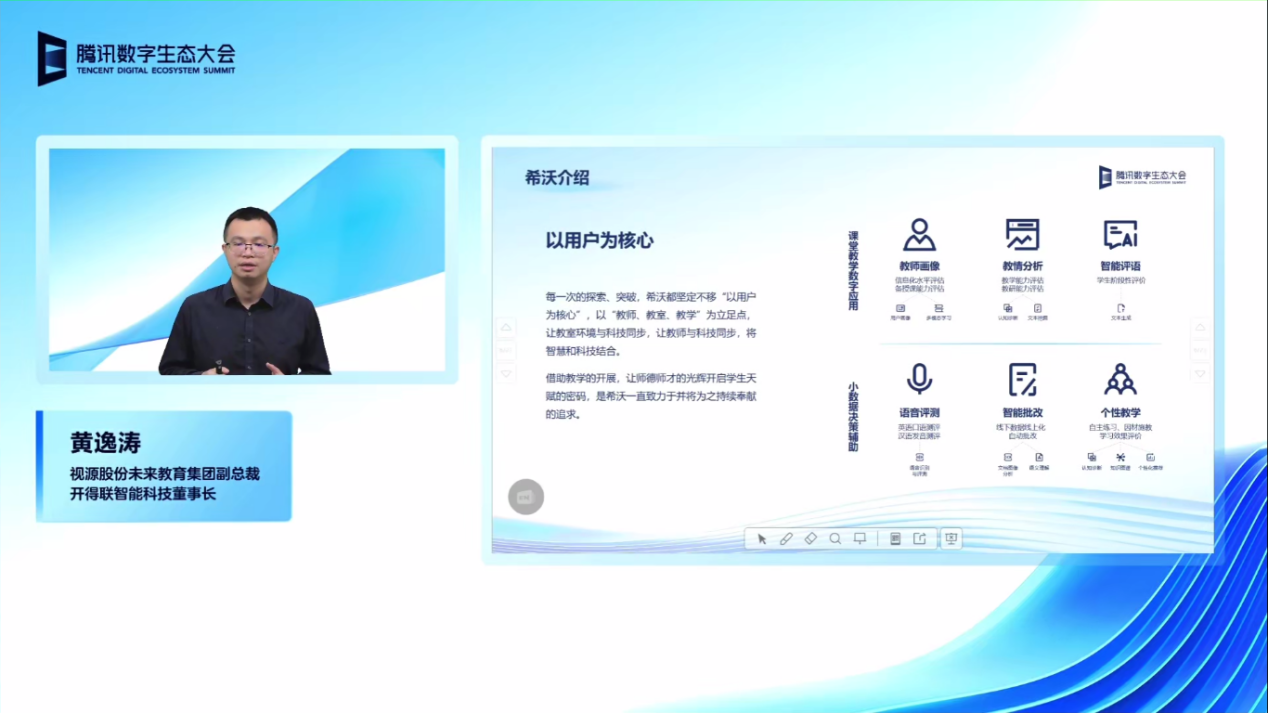Screen dimensions: 1268x713
Task: Click the 教师画像 person icon
Action: (x=919, y=235)
